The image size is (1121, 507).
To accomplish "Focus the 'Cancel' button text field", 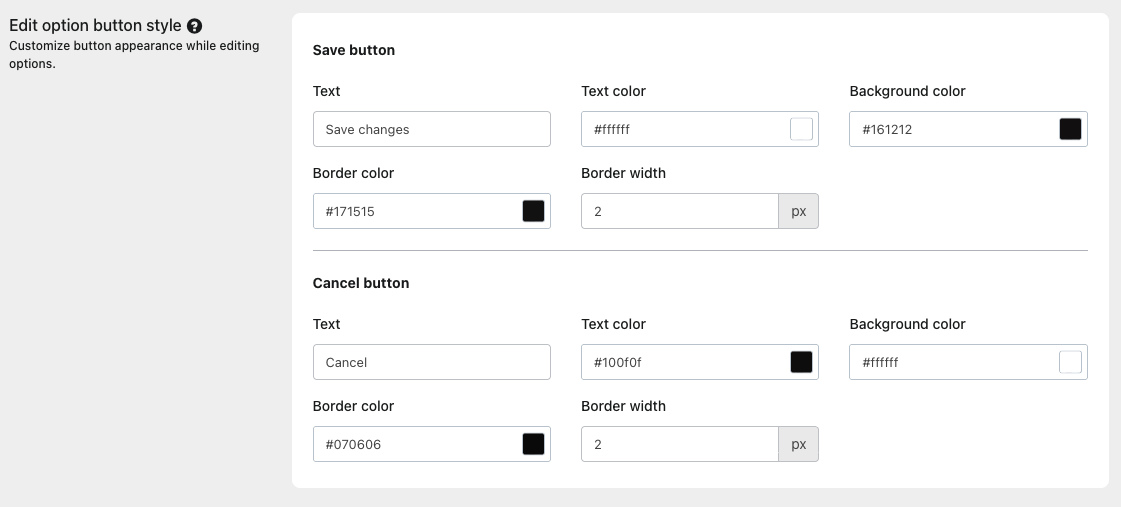I will (431, 362).
